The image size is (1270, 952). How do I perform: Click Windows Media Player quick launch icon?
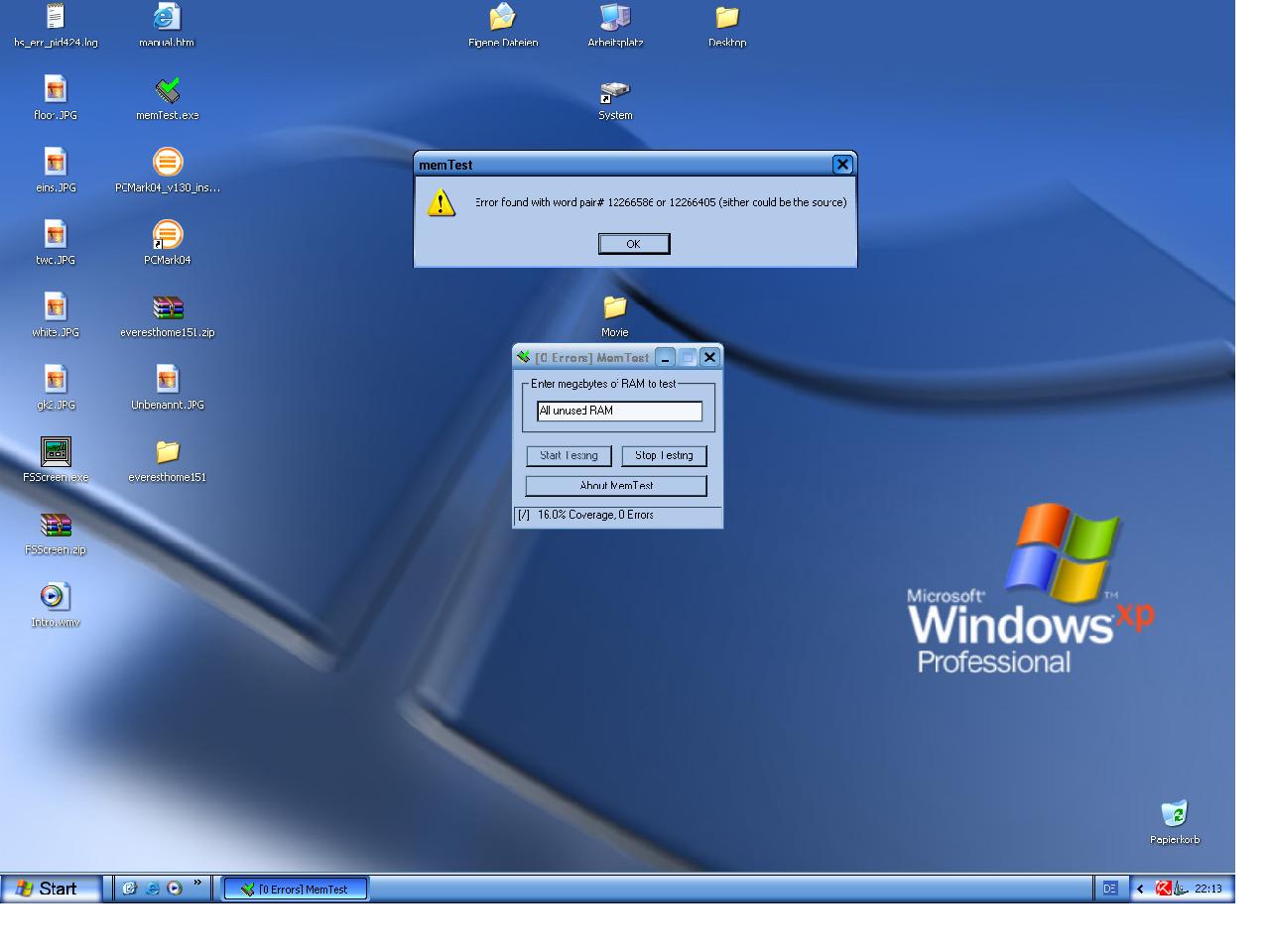pos(175,889)
